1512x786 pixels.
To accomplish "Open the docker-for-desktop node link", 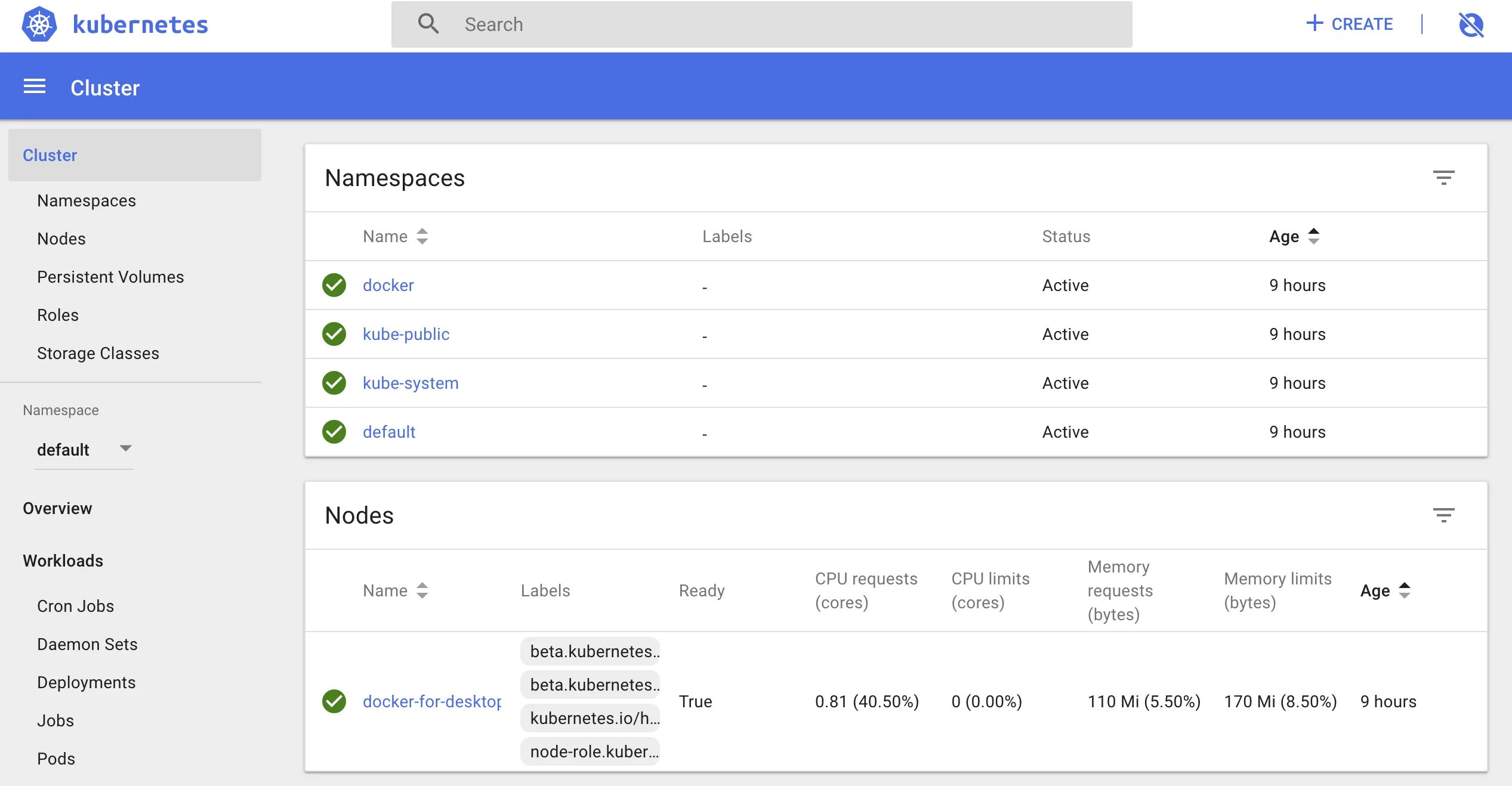I will click(432, 701).
